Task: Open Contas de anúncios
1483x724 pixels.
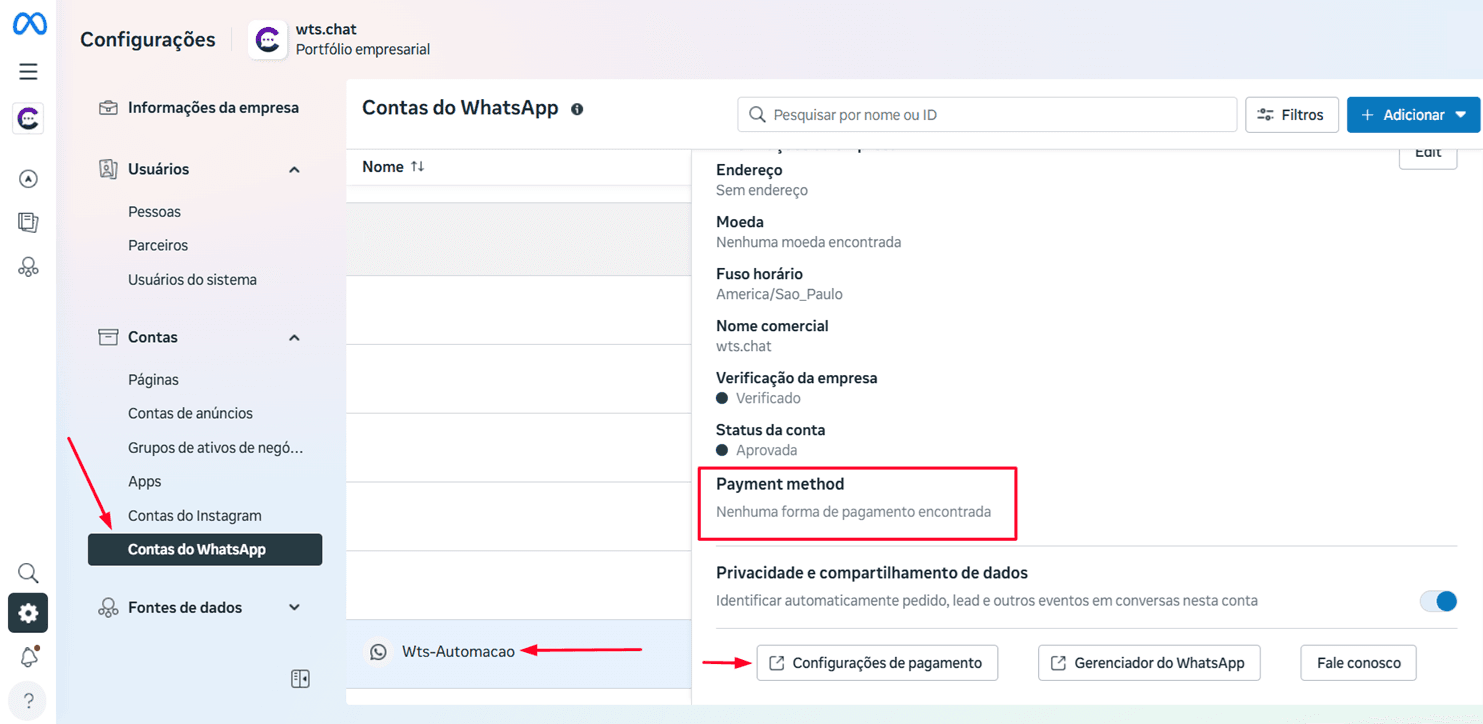Action: (x=190, y=414)
